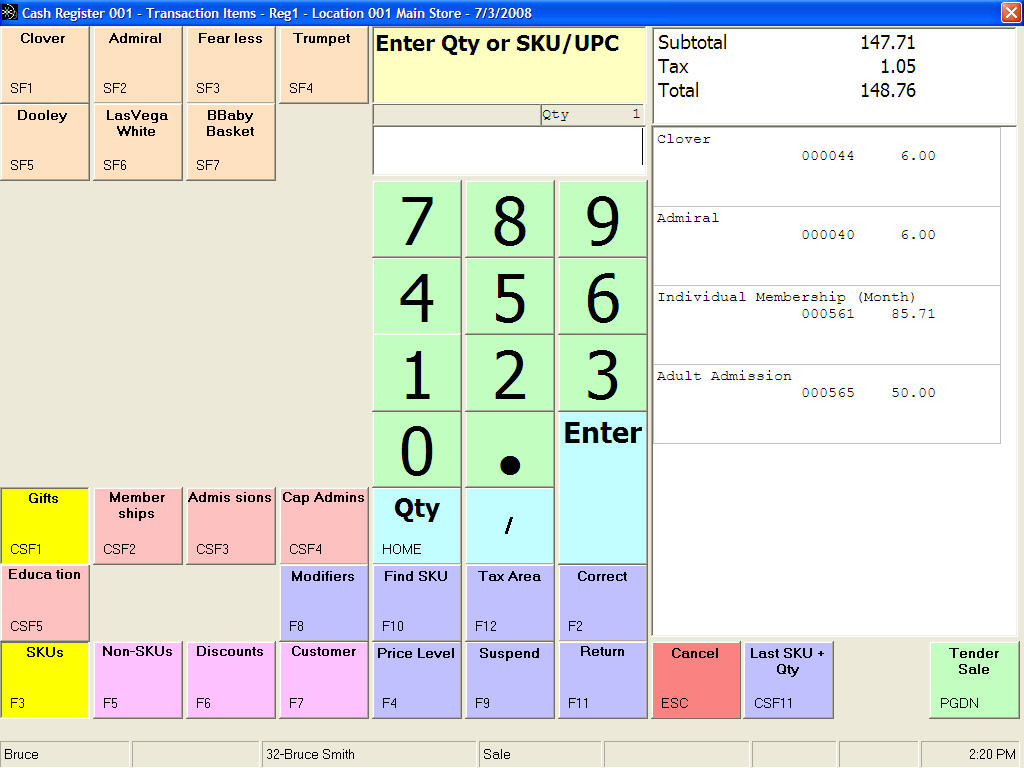Open the Gifts category
The width and height of the screenshot is (1024, 768).
pyautogui.click(x=45, y=525)
